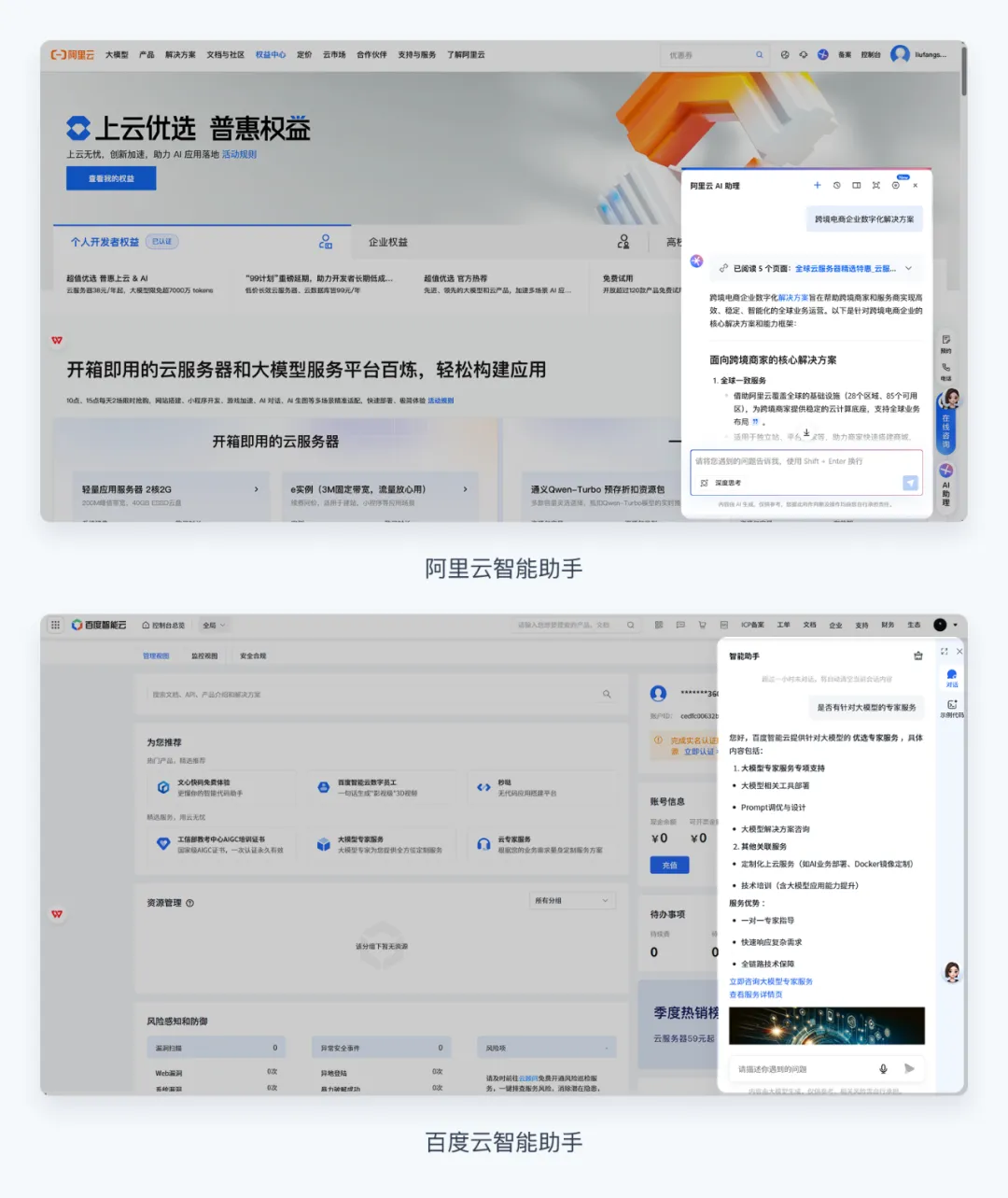Open the Aliyun AI assistant settings gear
This screenshot has width=1008, height=1198.
click(896, 185)
